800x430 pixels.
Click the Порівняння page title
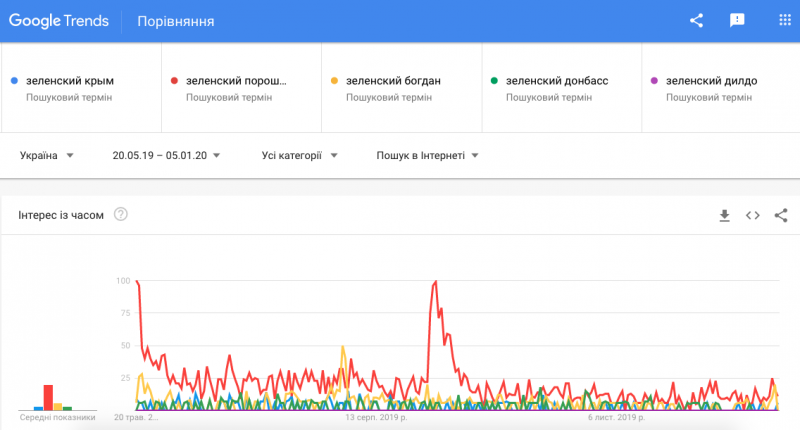175,21
